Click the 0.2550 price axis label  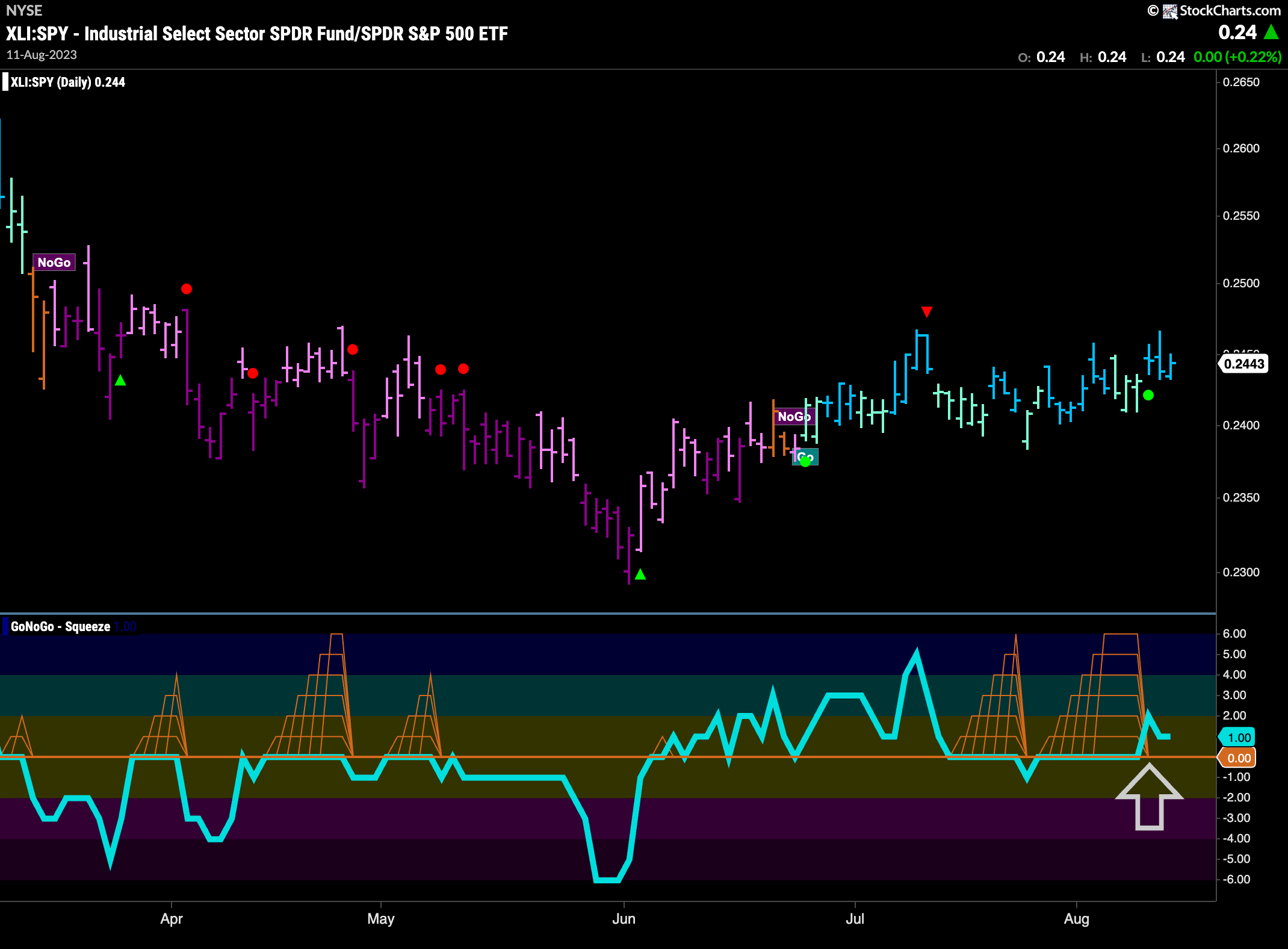click(x=1241, y=216)
